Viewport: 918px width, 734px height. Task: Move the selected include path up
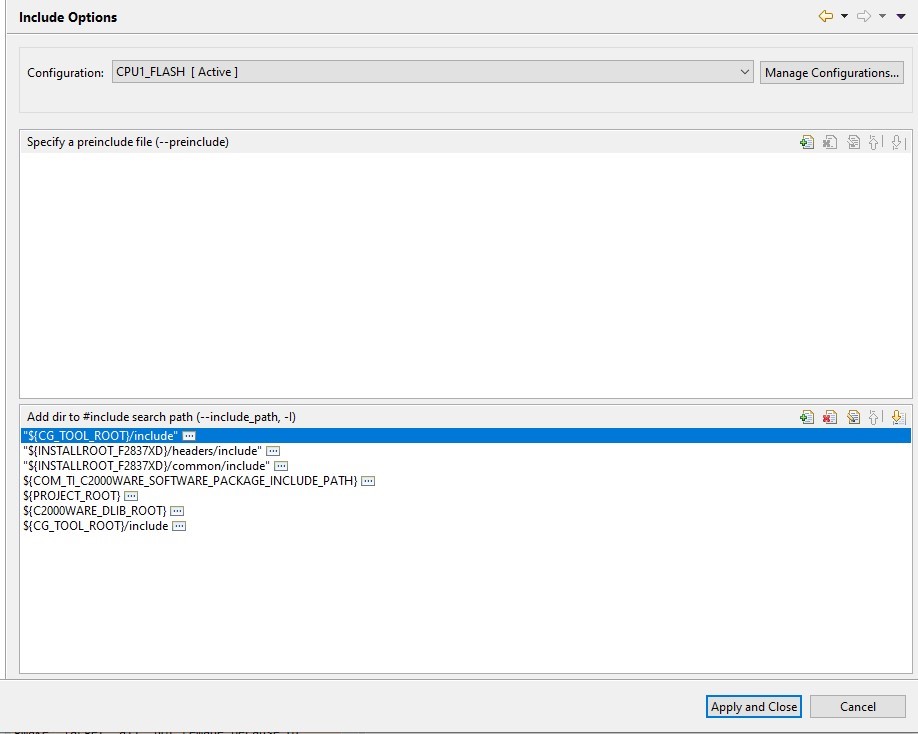pyautogui.click(x=875, y=417)
